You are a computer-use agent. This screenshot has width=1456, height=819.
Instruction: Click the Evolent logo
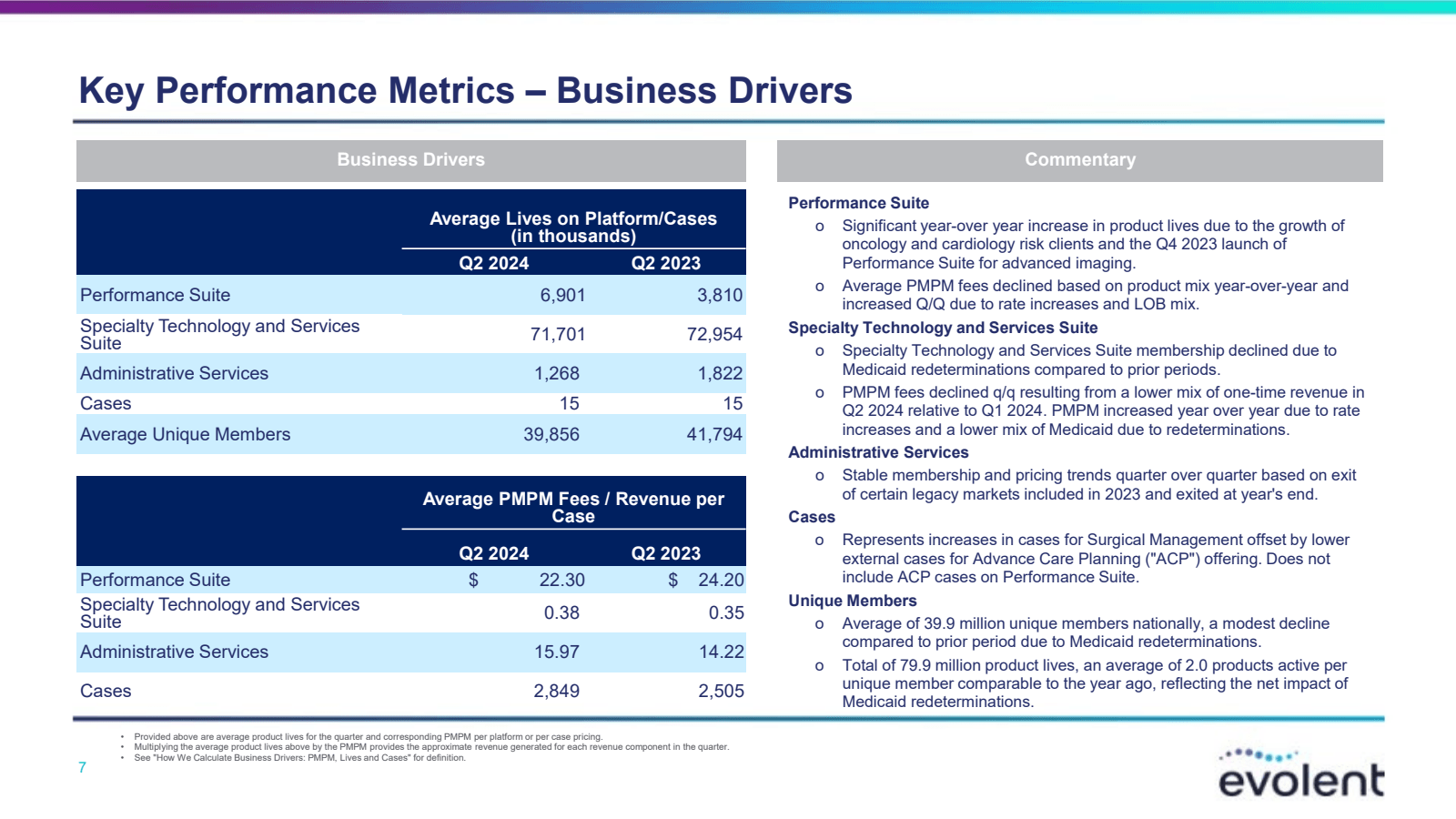[1301, 773]
